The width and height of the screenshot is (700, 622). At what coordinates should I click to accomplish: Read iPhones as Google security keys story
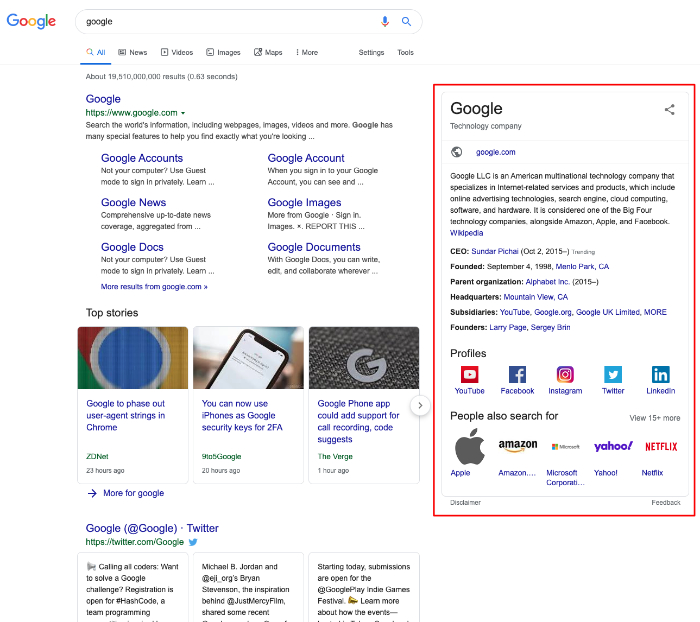pyautogui.click(x=242, y=415)
